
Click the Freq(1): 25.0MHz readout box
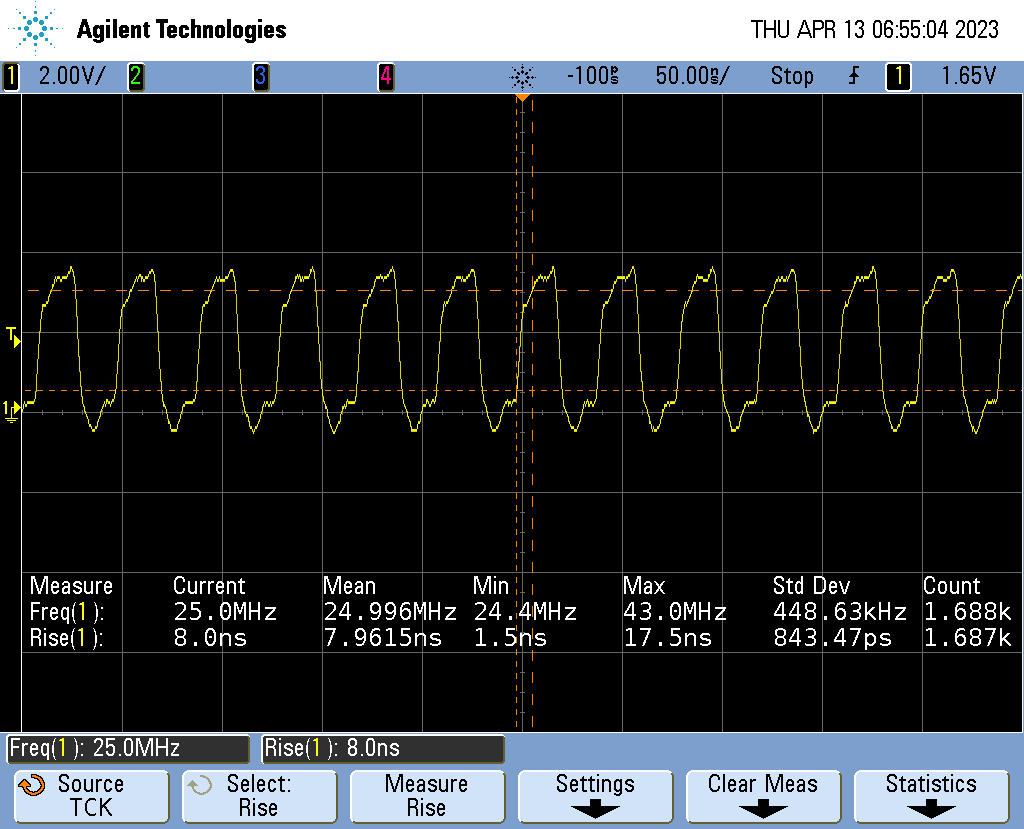128,748
